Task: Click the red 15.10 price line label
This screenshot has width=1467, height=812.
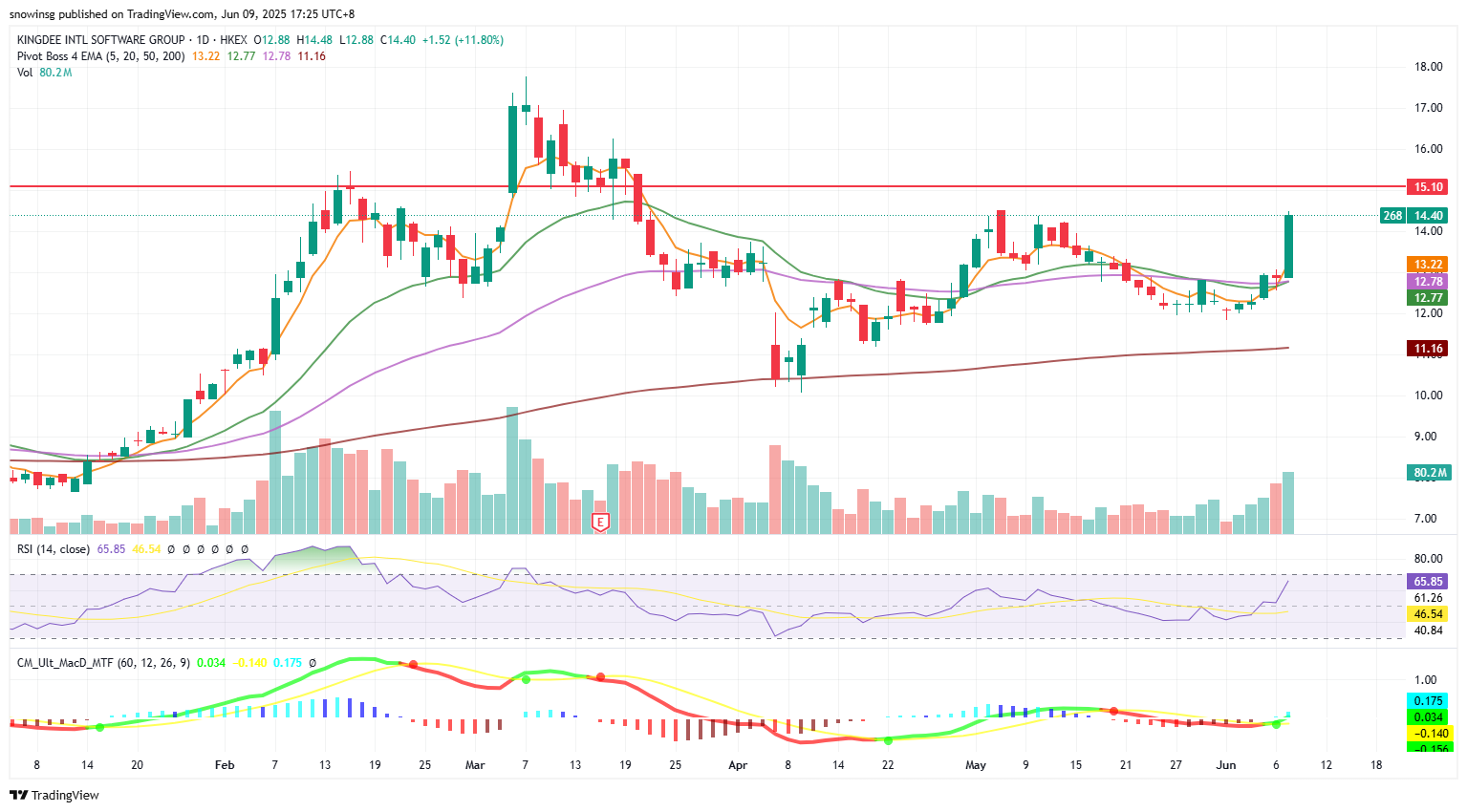Action: (1428, 187)
